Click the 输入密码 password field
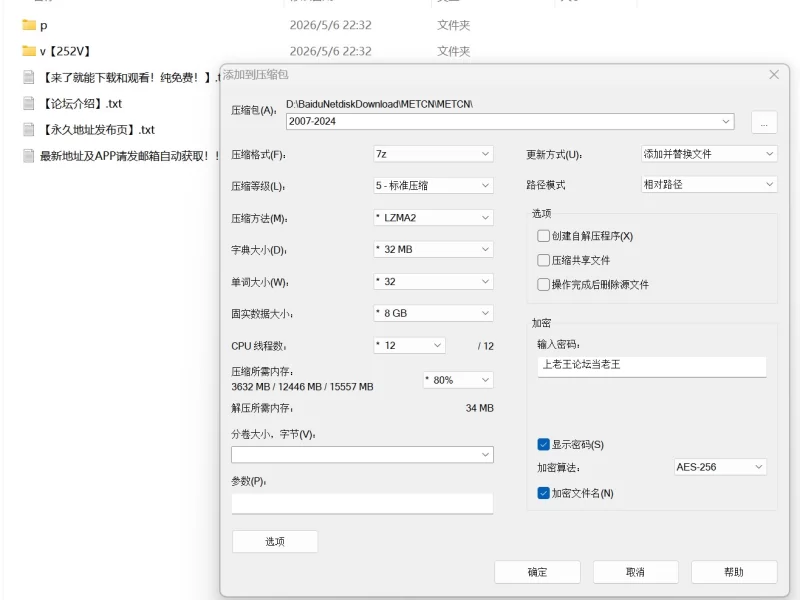This screenshot has width=800, height=600. tap(652, 366)
